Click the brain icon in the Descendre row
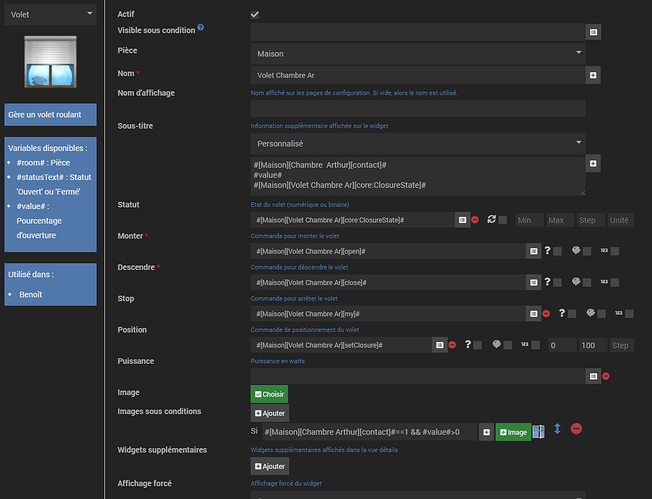This screenshot has width=652, height=499. pyautogui.click(x=576, y=282)
